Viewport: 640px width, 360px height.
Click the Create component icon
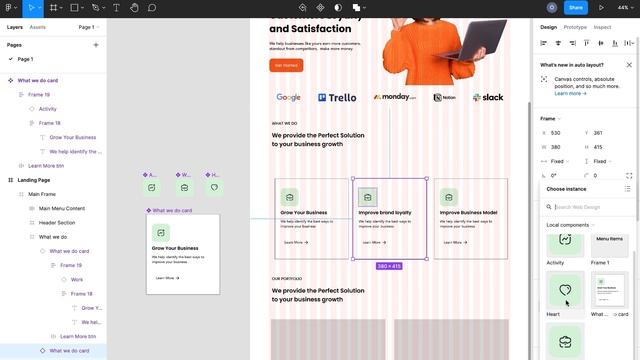320,8
